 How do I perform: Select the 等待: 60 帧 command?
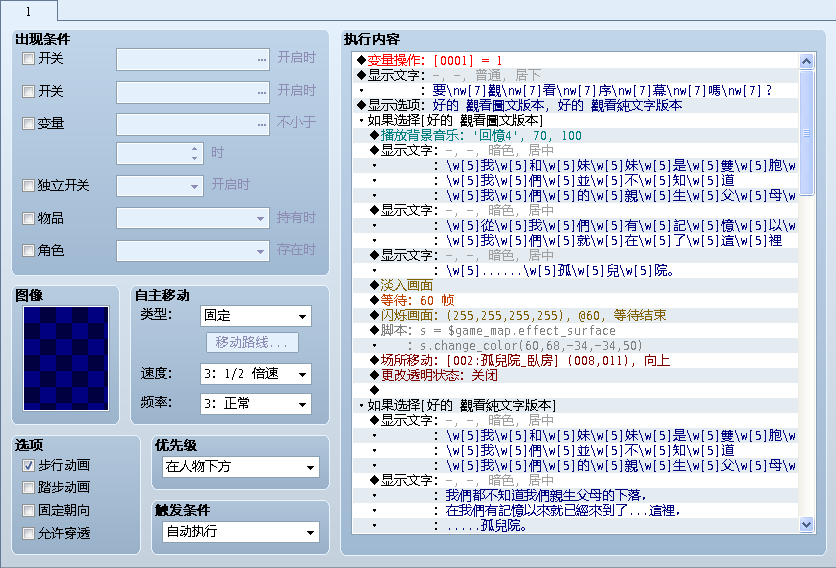tap(576, 300)
